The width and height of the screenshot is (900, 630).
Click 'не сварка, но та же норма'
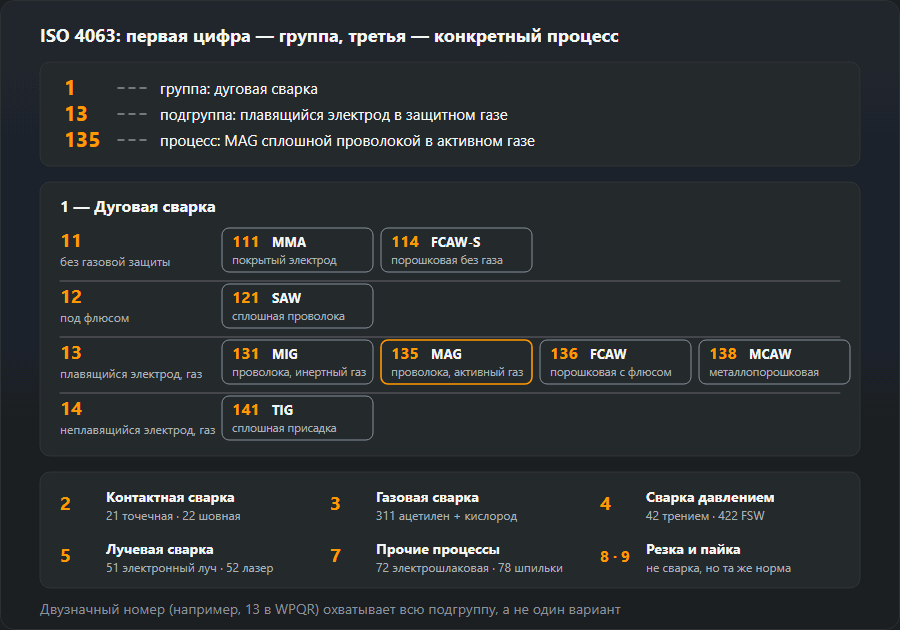pos(718,568)
